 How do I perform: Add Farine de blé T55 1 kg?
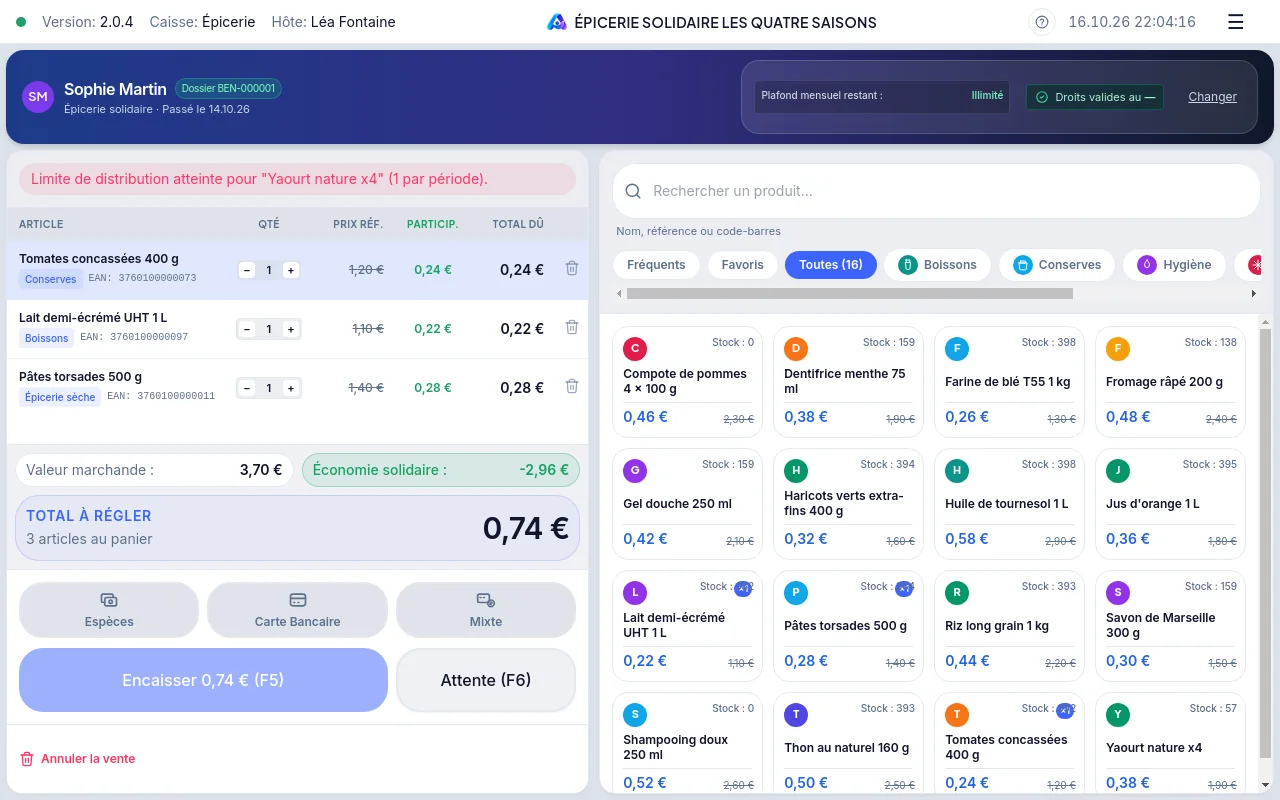tap(1009, 382)
